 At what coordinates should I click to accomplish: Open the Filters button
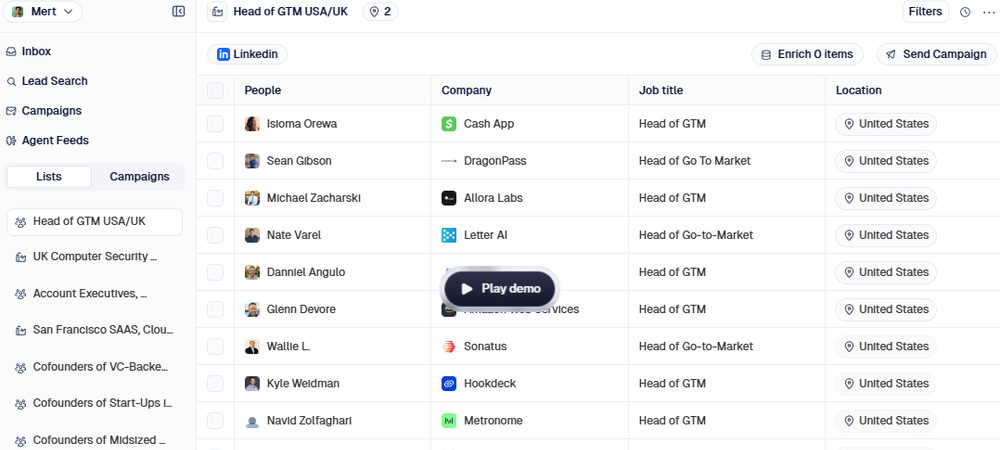[925, 11]
